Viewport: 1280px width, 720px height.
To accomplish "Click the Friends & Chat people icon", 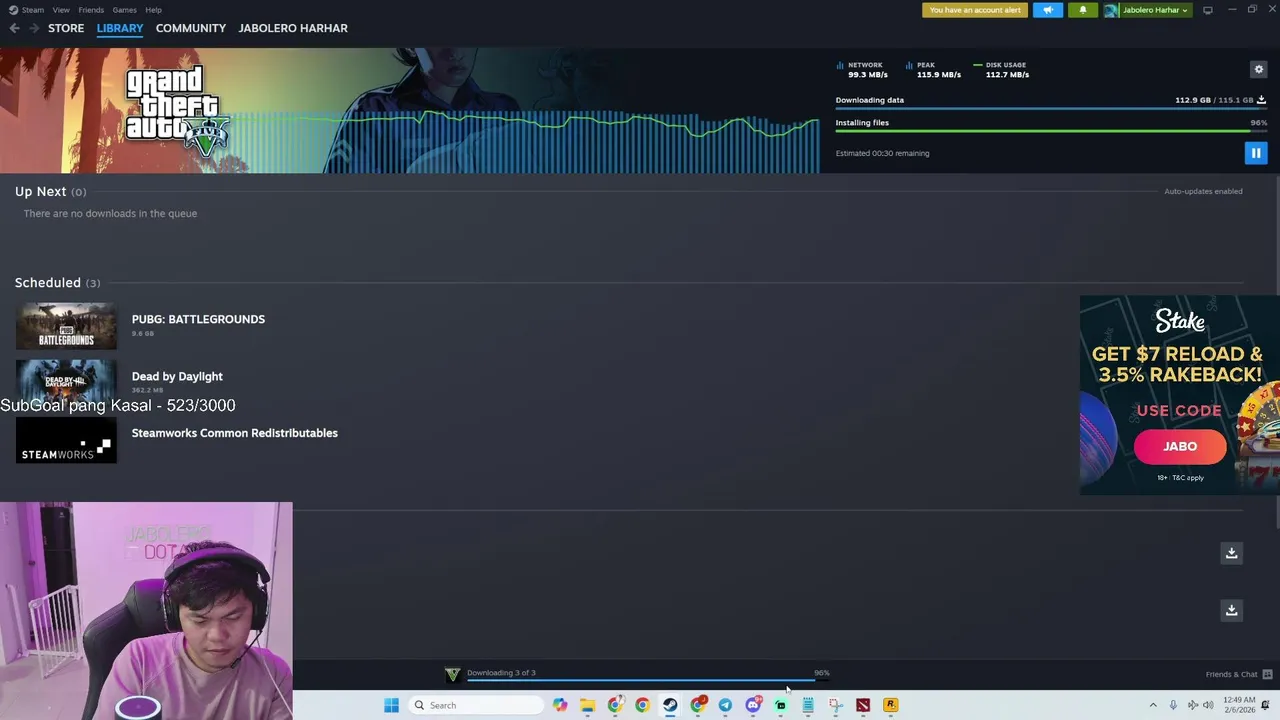I will (1267, 674).
